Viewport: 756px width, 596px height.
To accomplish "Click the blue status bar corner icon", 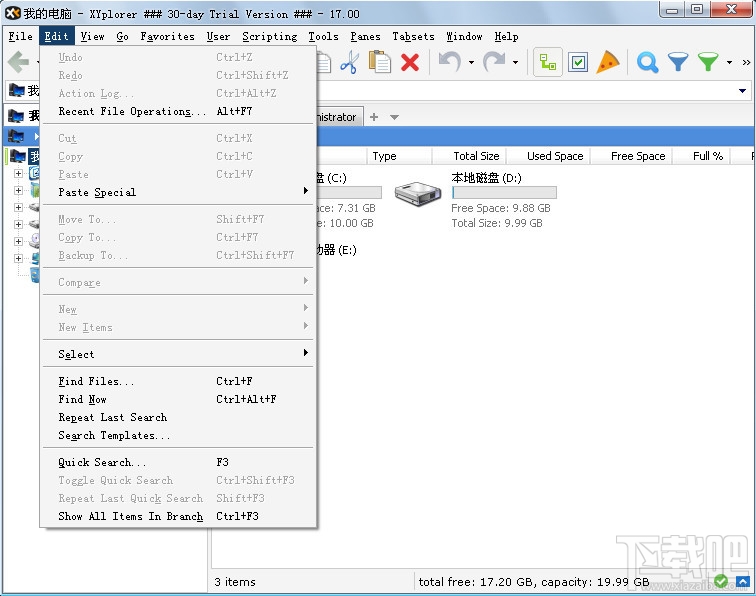I will tap(742, 582).
